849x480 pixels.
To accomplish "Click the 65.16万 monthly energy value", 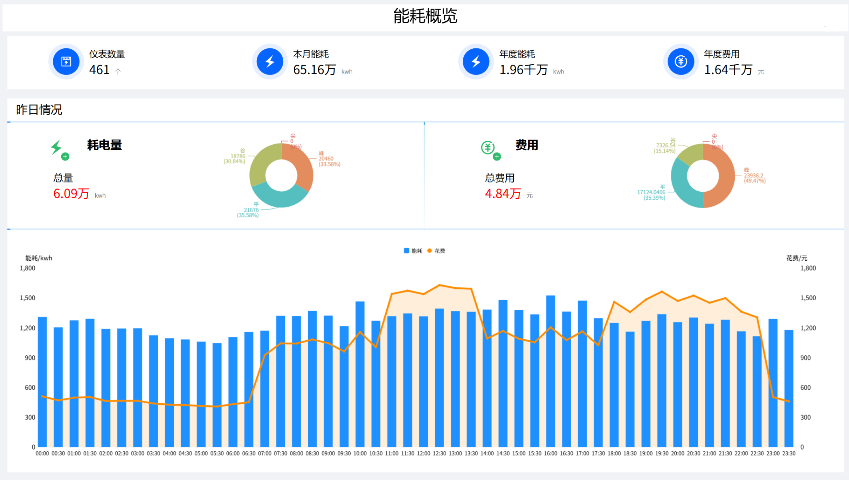I will (315, 70).
